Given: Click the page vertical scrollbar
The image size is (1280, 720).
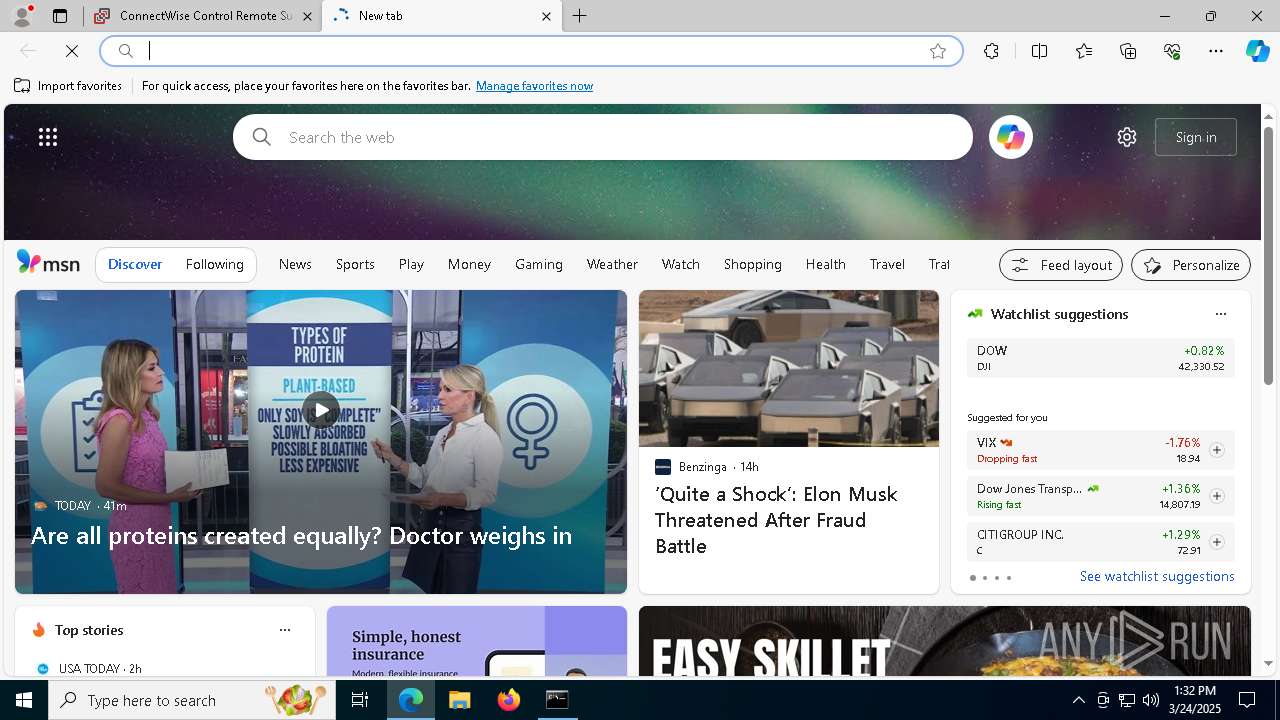Looking at the screenshot, I should 1268,254.
